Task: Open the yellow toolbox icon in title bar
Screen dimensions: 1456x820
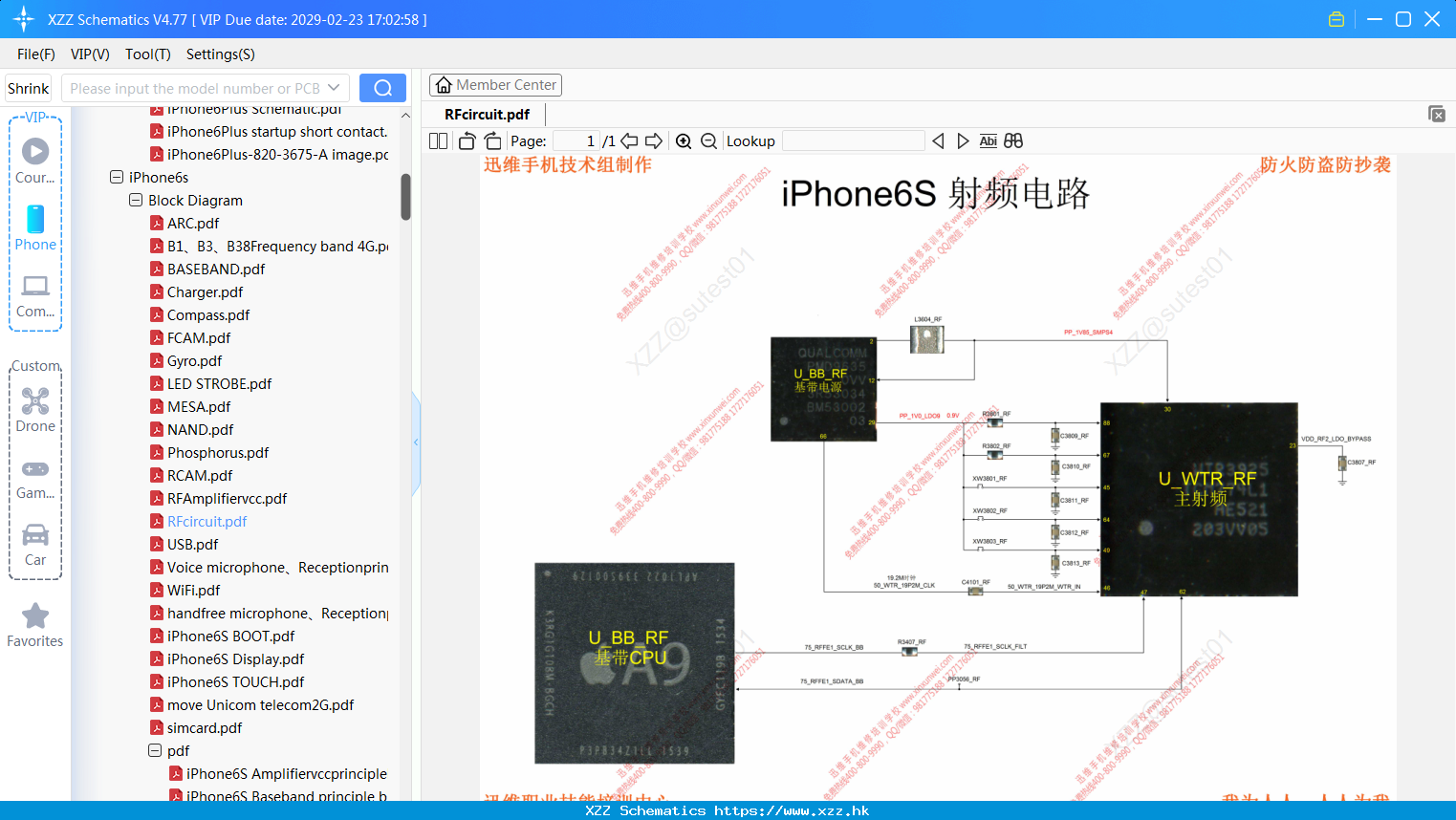Action: [x=1336, y=19]
